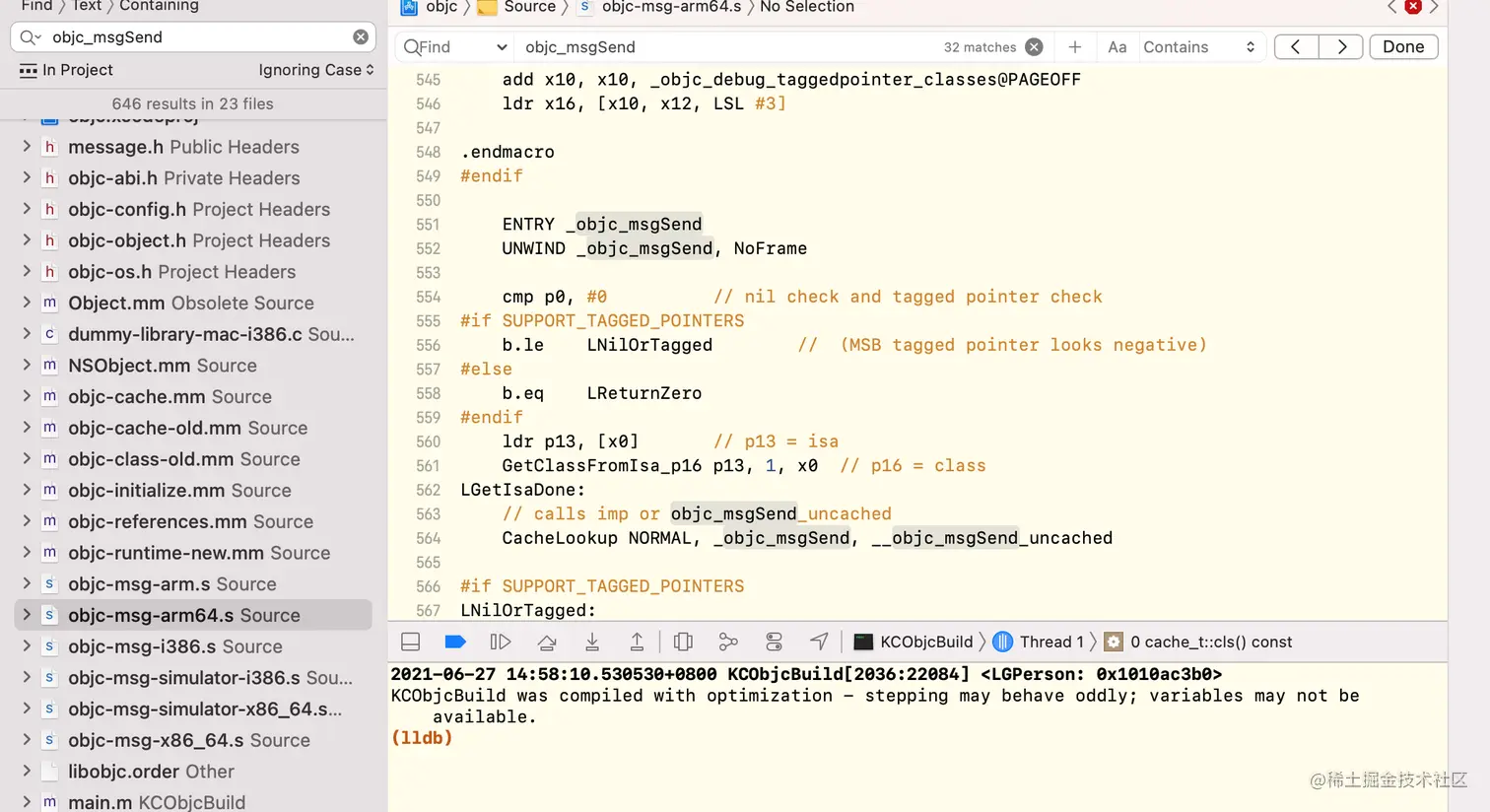Screen dimensions: 1490x812
Task: Select objc-msg-i386.s Source row
Action: tap(193, 646)
